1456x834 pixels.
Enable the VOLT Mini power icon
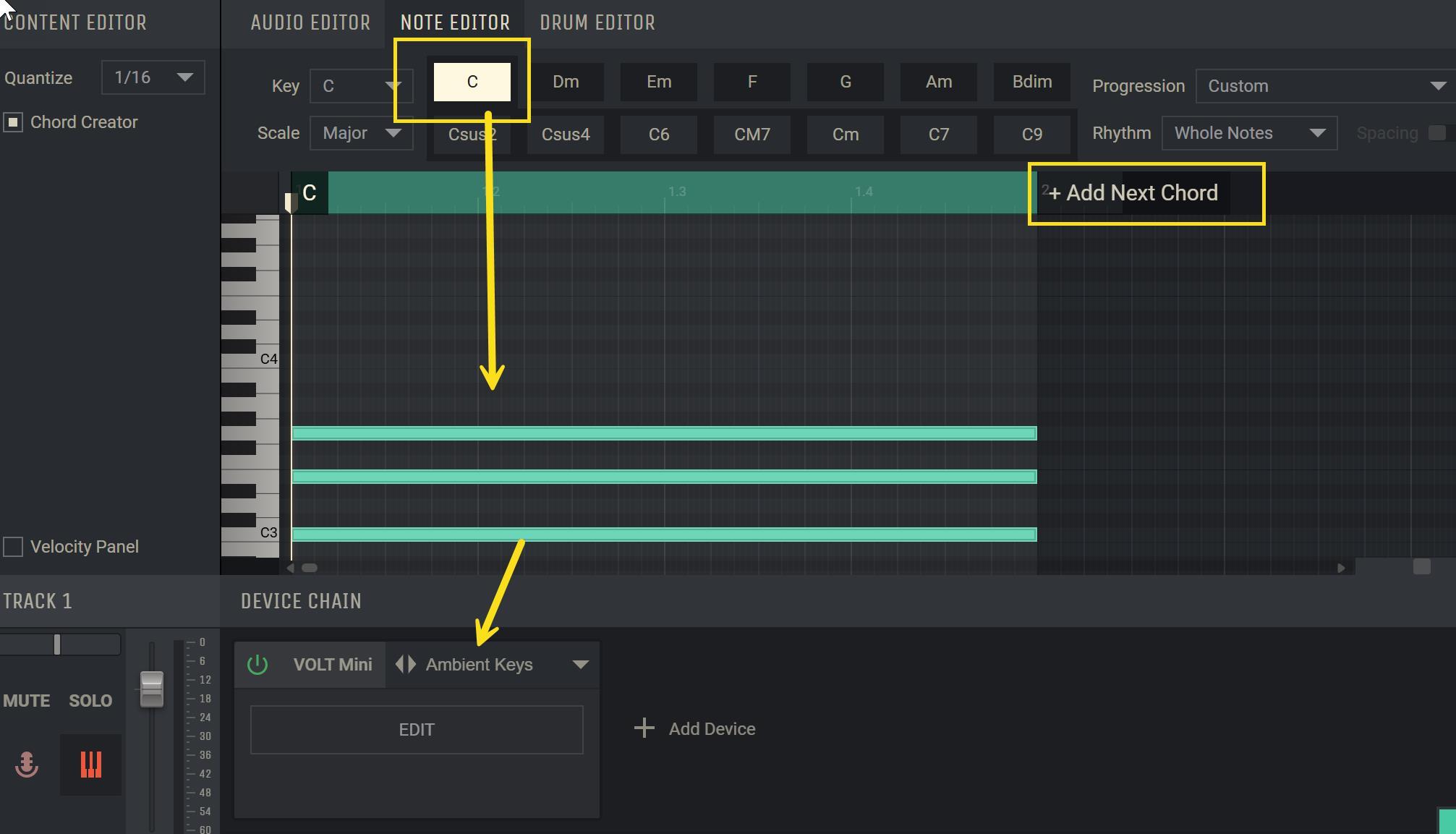coord(258,665)
